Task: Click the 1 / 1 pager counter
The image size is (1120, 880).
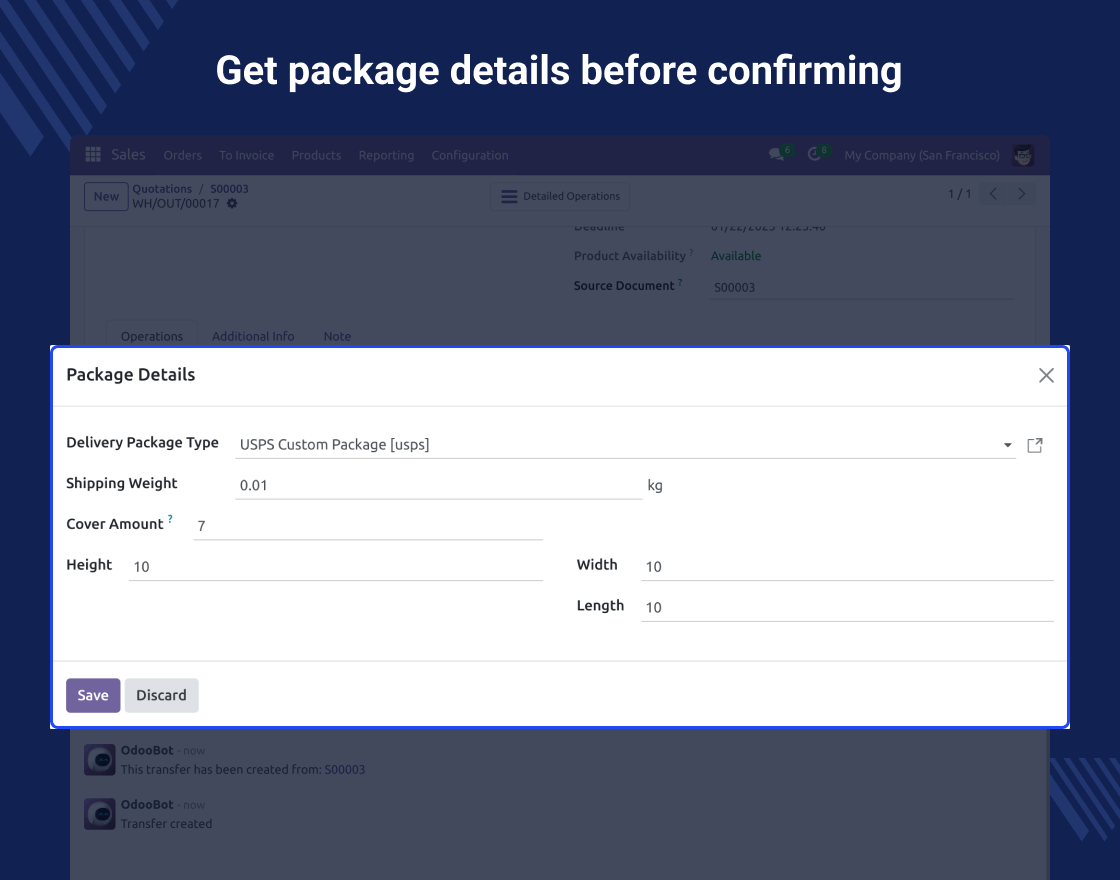Action: 959,194
